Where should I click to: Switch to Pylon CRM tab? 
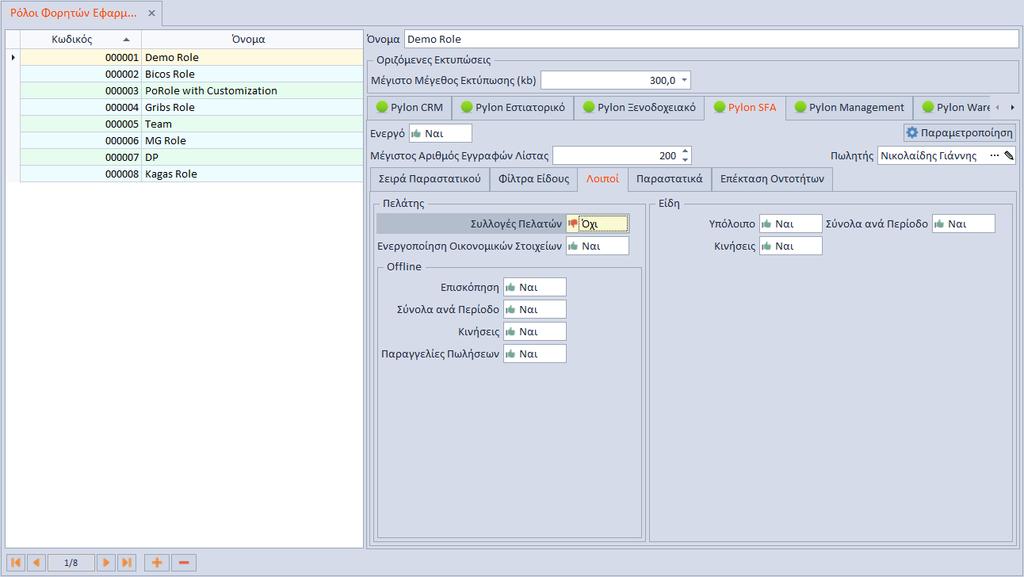click(409, 107)
